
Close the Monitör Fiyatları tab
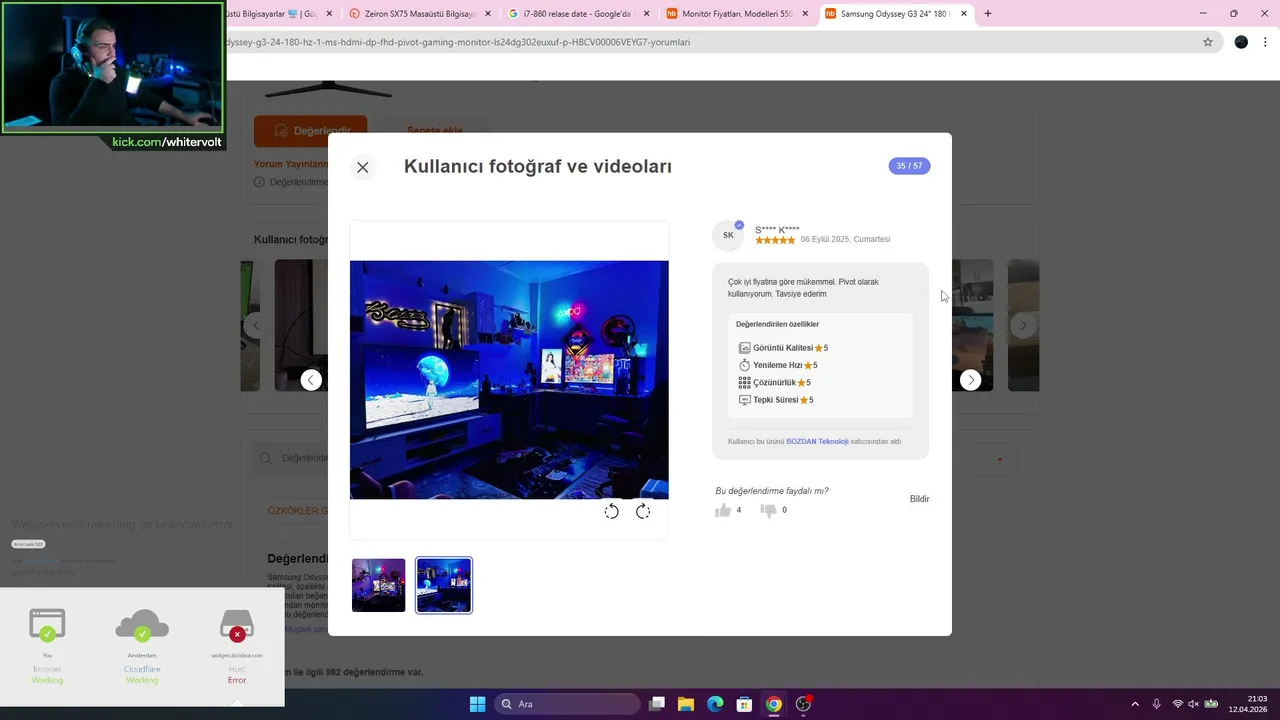805,14
